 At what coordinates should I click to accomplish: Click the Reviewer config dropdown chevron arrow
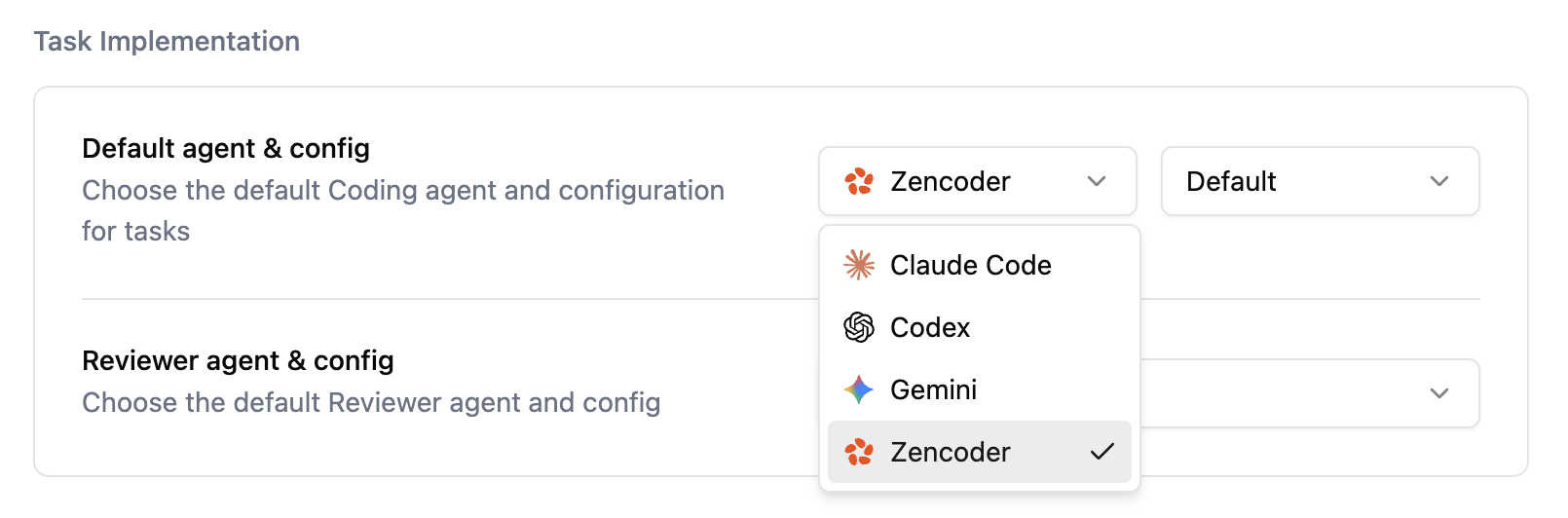tap(1439, 393)
